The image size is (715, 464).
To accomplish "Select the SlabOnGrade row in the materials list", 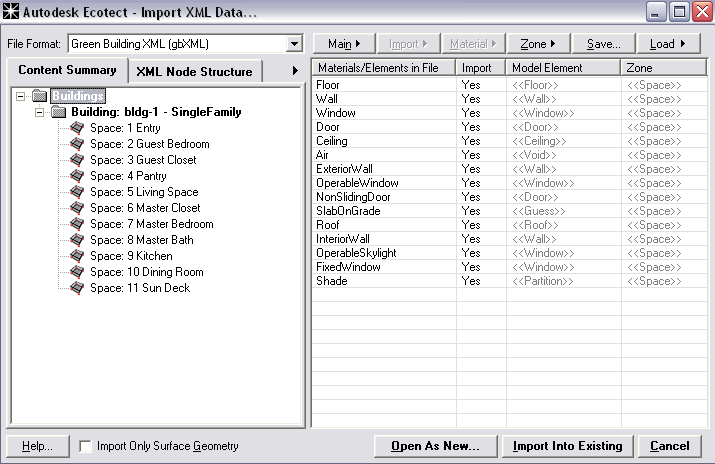I will point(342,211).
